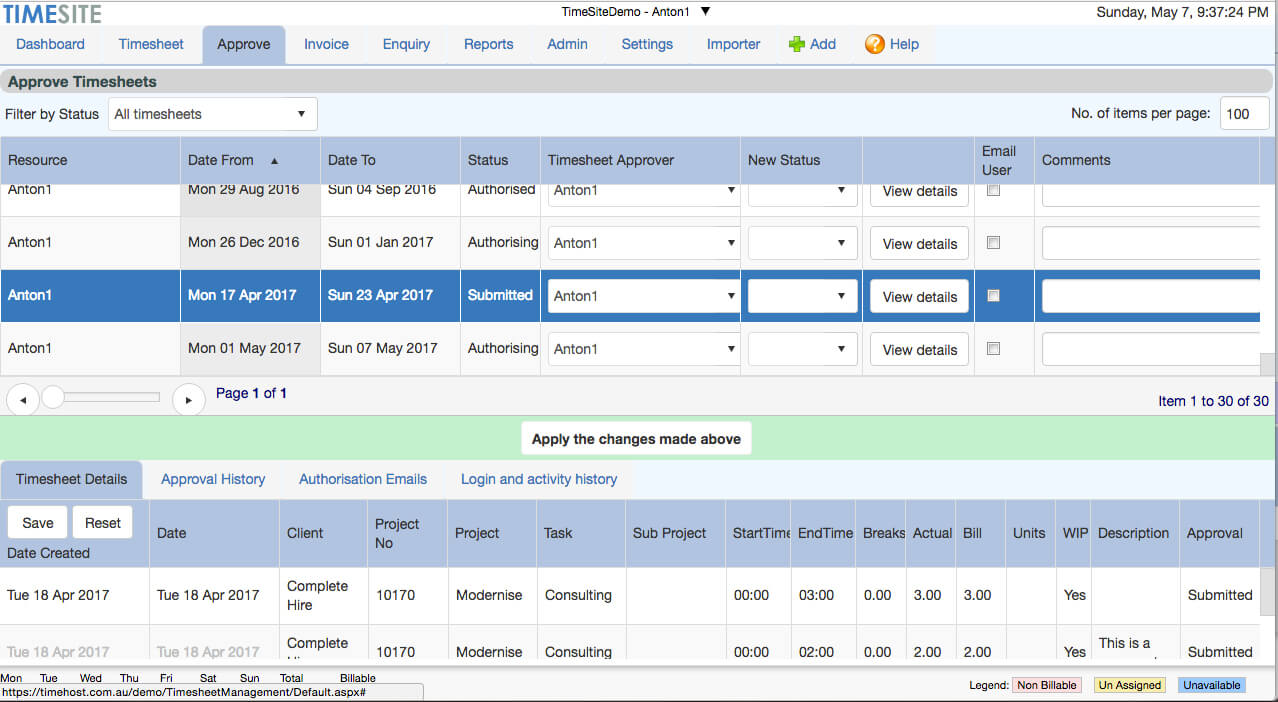1278x702 pixels.
Task: Click Apply the changes made above button
Action: 636,439
